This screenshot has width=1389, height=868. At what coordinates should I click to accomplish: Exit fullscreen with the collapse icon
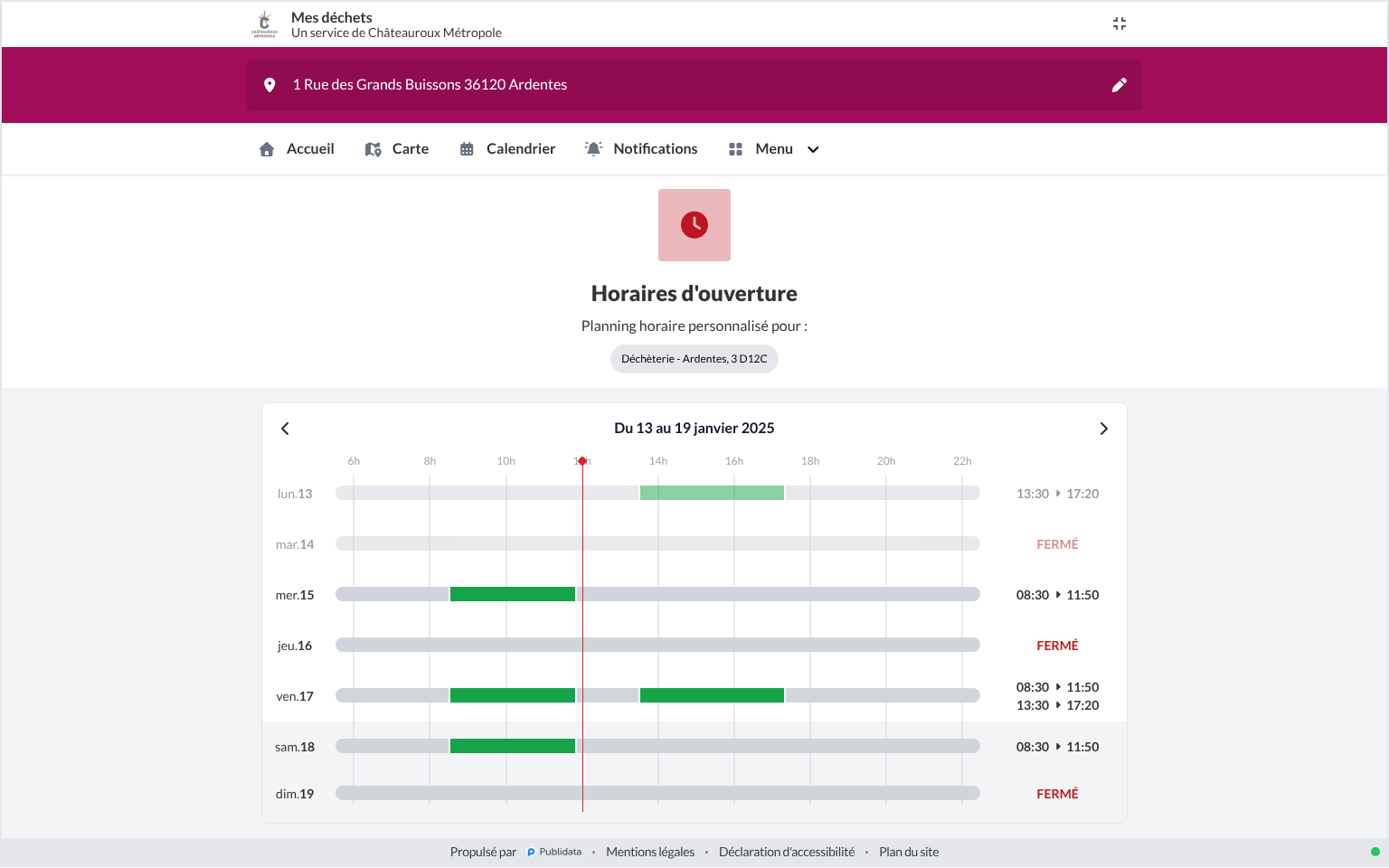1120,24
